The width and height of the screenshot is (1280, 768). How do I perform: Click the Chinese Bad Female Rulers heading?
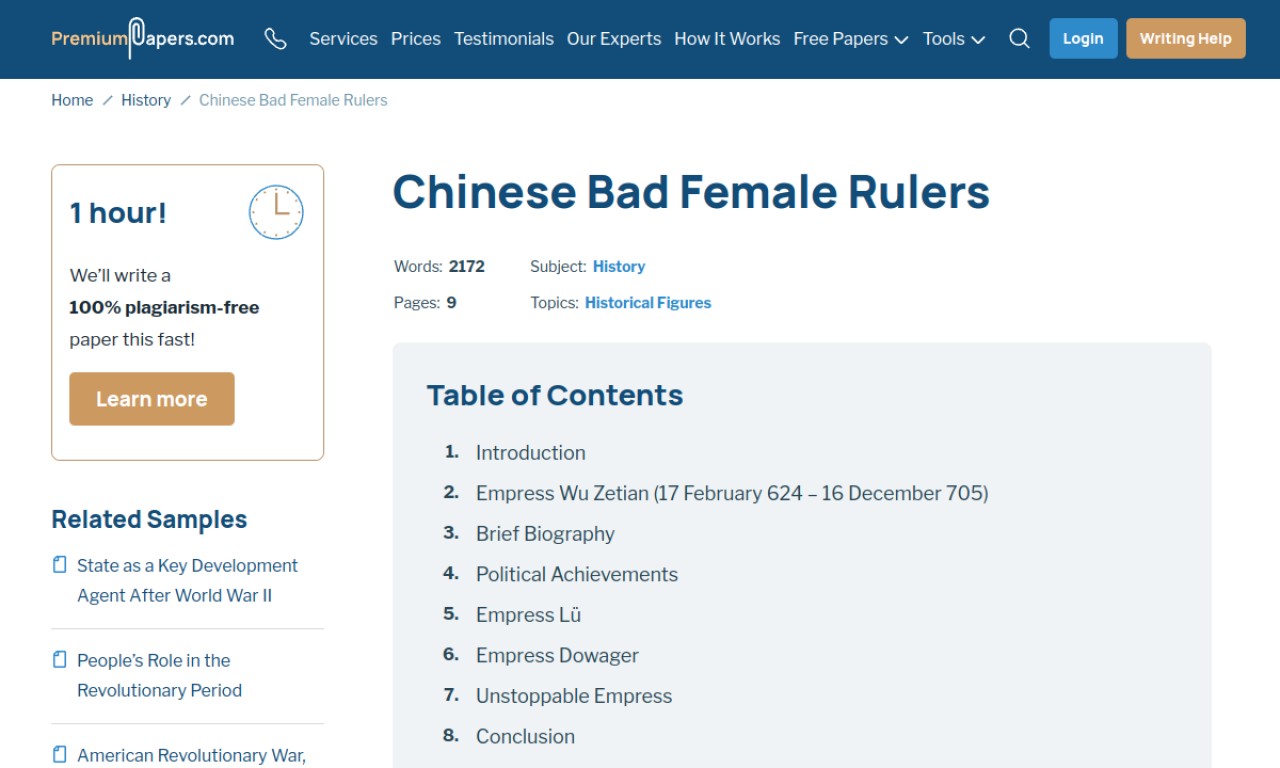click(691, 192)
